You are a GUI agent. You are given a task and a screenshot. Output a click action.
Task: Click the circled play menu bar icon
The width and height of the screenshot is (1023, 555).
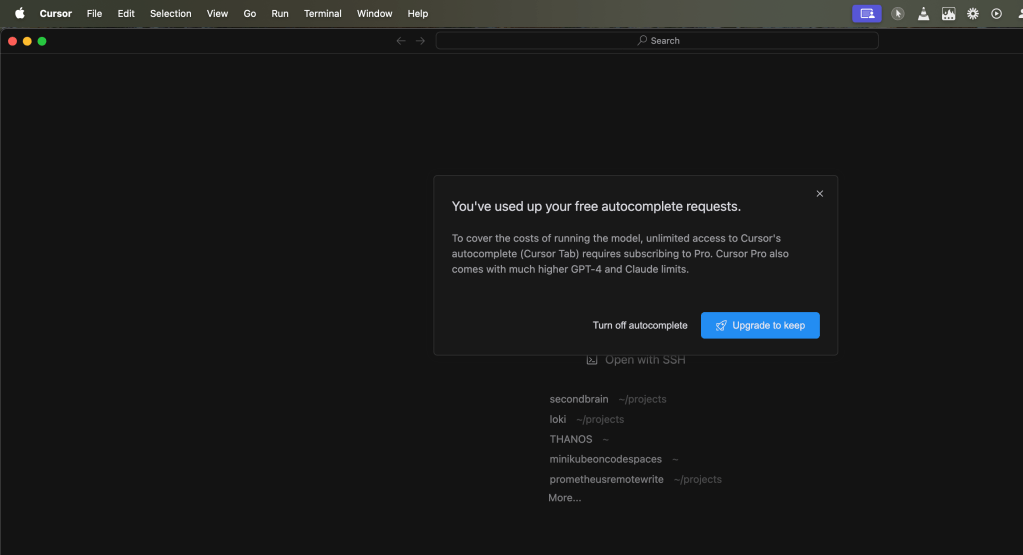(x=996, y=13)
